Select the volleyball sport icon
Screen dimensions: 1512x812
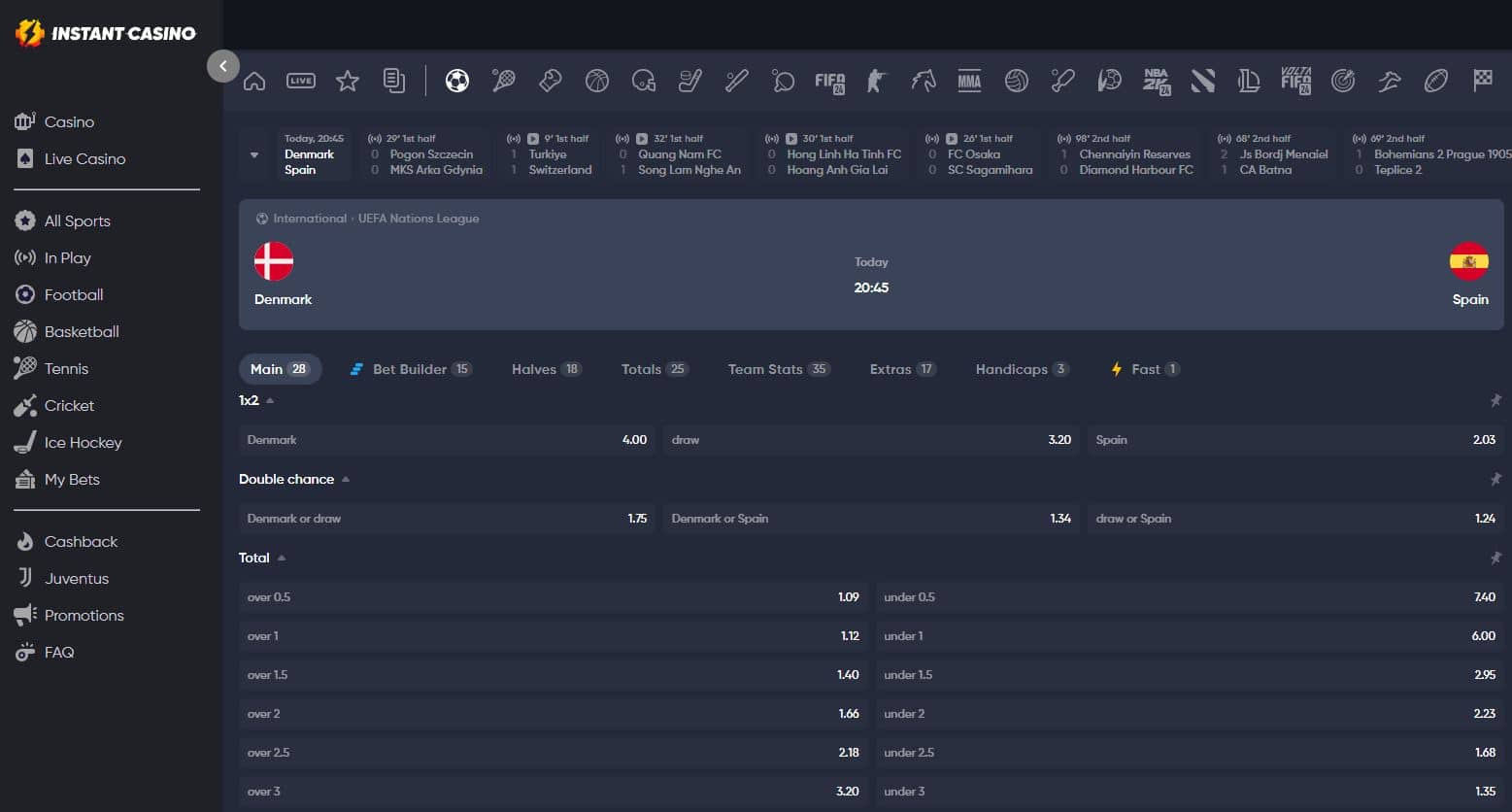1017,81
